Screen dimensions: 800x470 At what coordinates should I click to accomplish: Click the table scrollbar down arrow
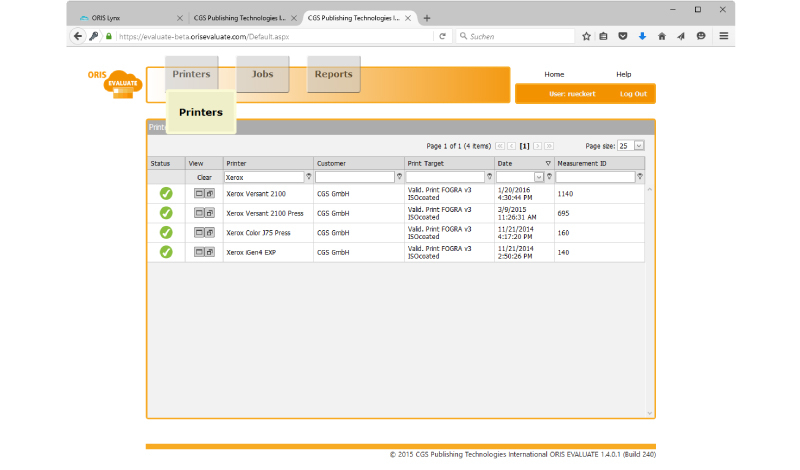point(649,413)
